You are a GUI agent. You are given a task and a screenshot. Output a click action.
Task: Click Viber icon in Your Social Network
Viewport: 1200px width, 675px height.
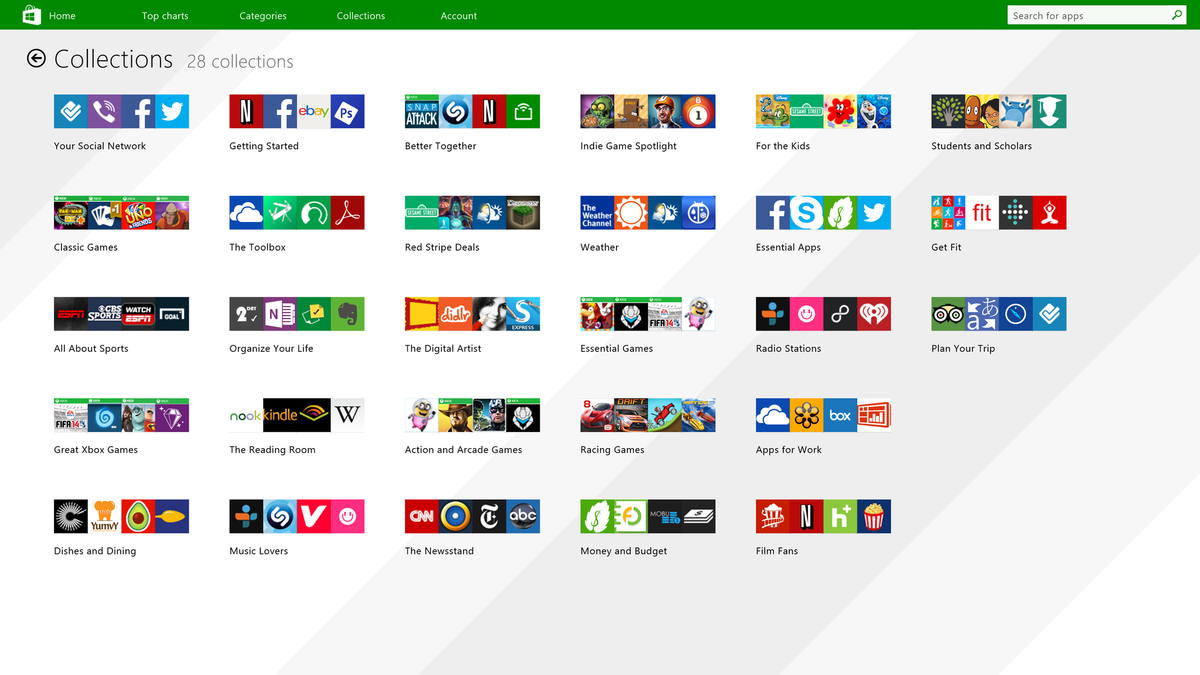coord(105,112)
